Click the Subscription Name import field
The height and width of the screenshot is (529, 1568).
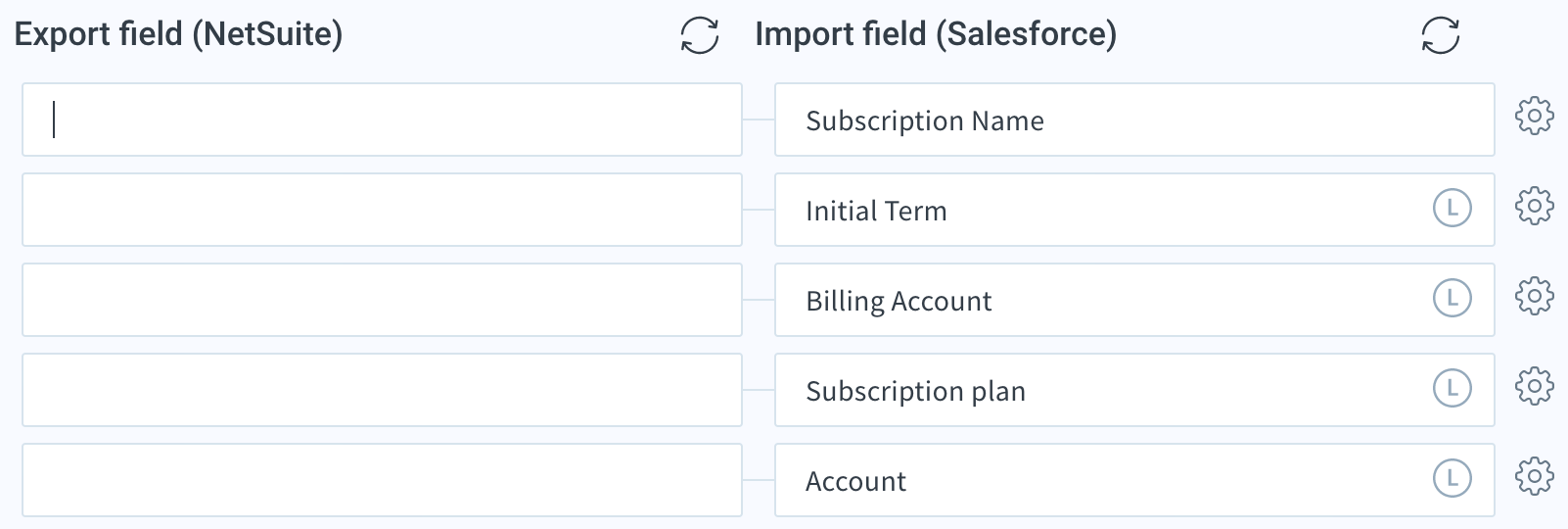pyautogui.click(x=1134, y=120)
